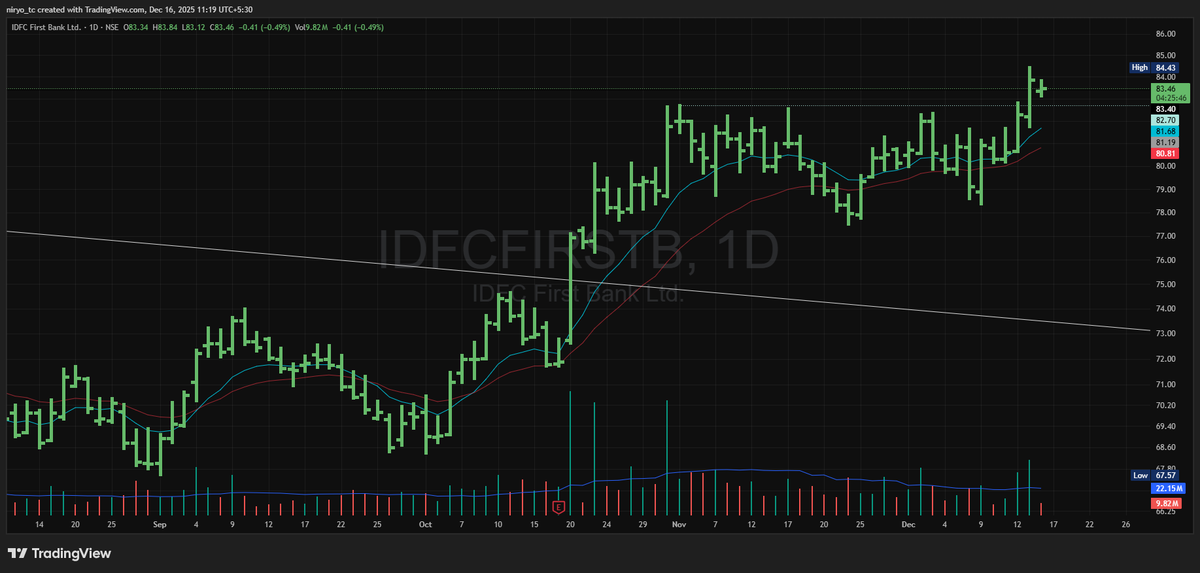Click the IDFC First Bank Ltd. symbol title
This screenshot has height=573, width=1200.
[x=45, y=26]
